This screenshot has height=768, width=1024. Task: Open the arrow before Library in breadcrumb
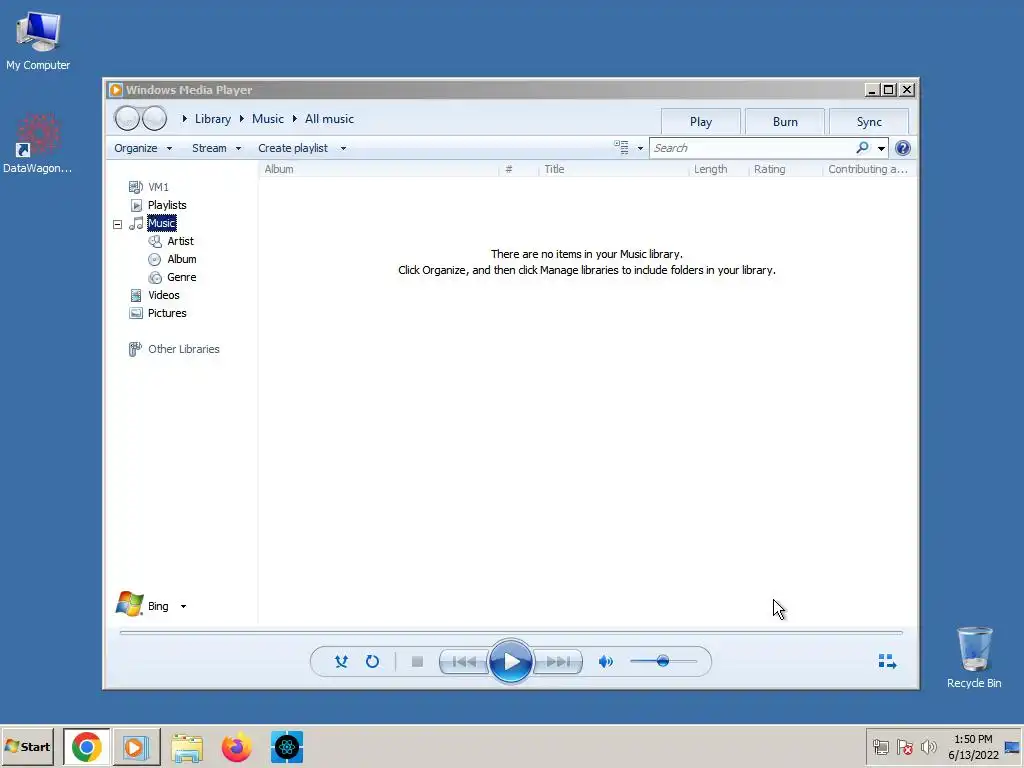coord(185,119)
